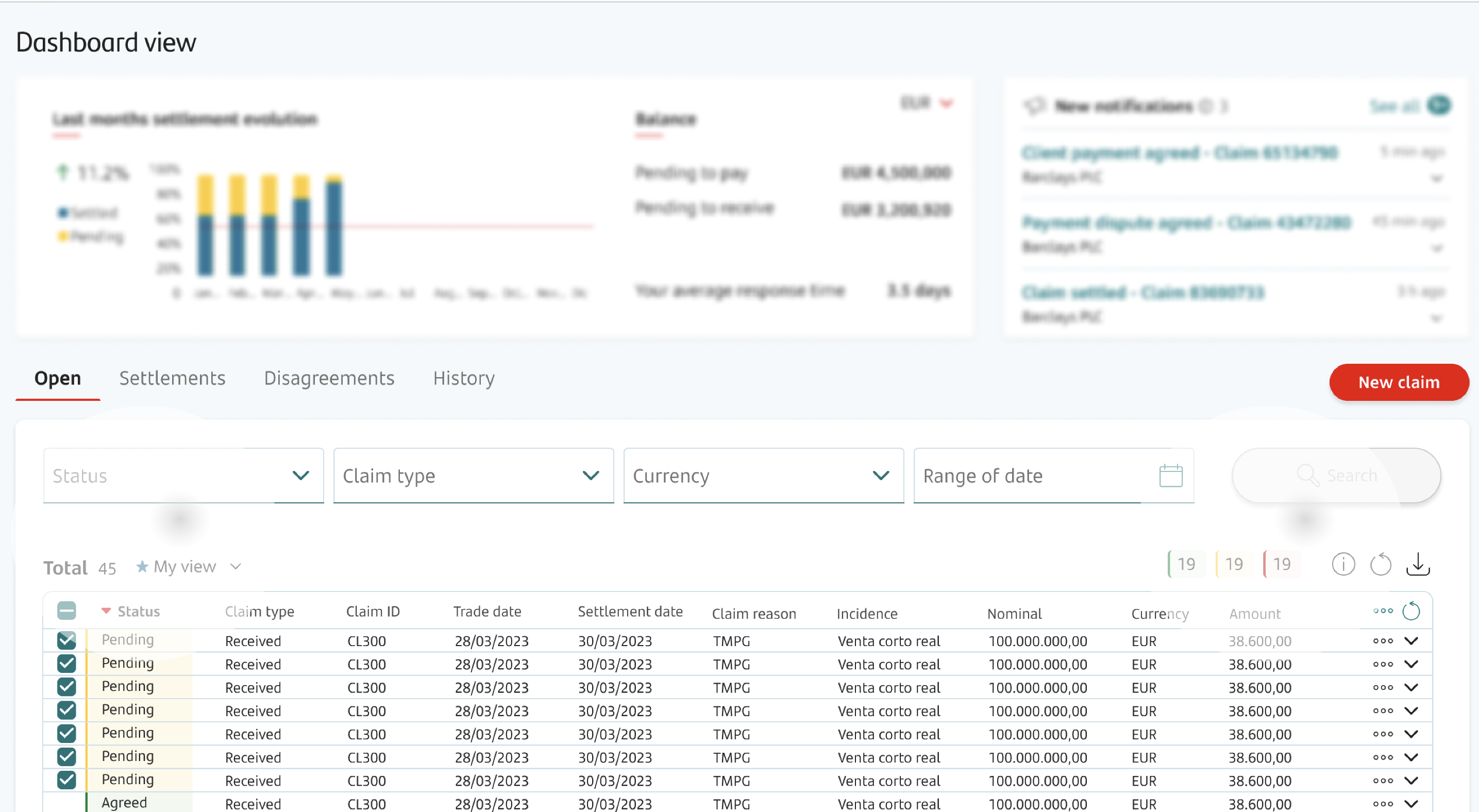
Task: Uncheck the third Pending row checkbox
Action: (66, 686)
